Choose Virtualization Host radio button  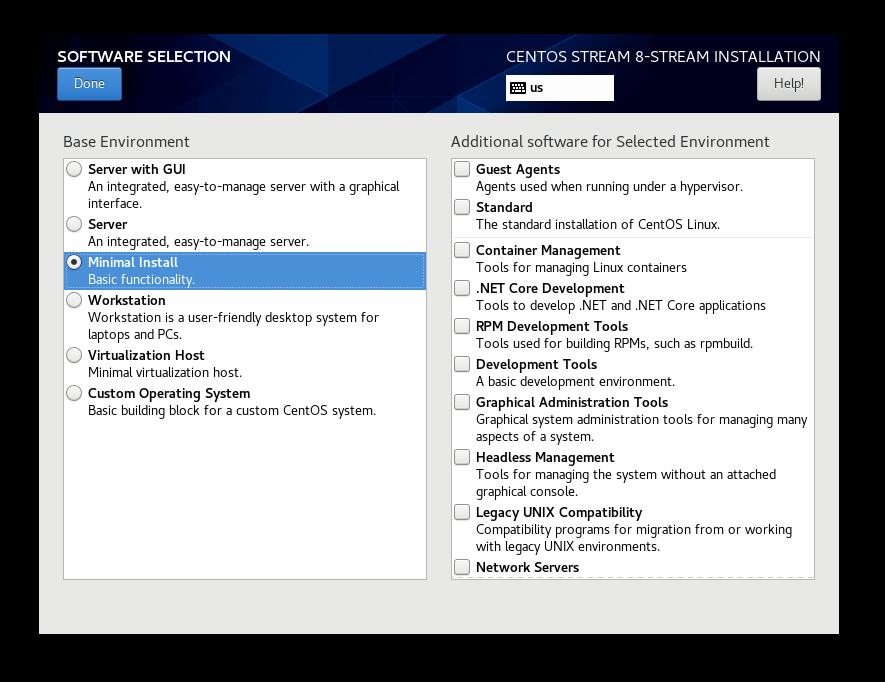click(x=74, y=355)
